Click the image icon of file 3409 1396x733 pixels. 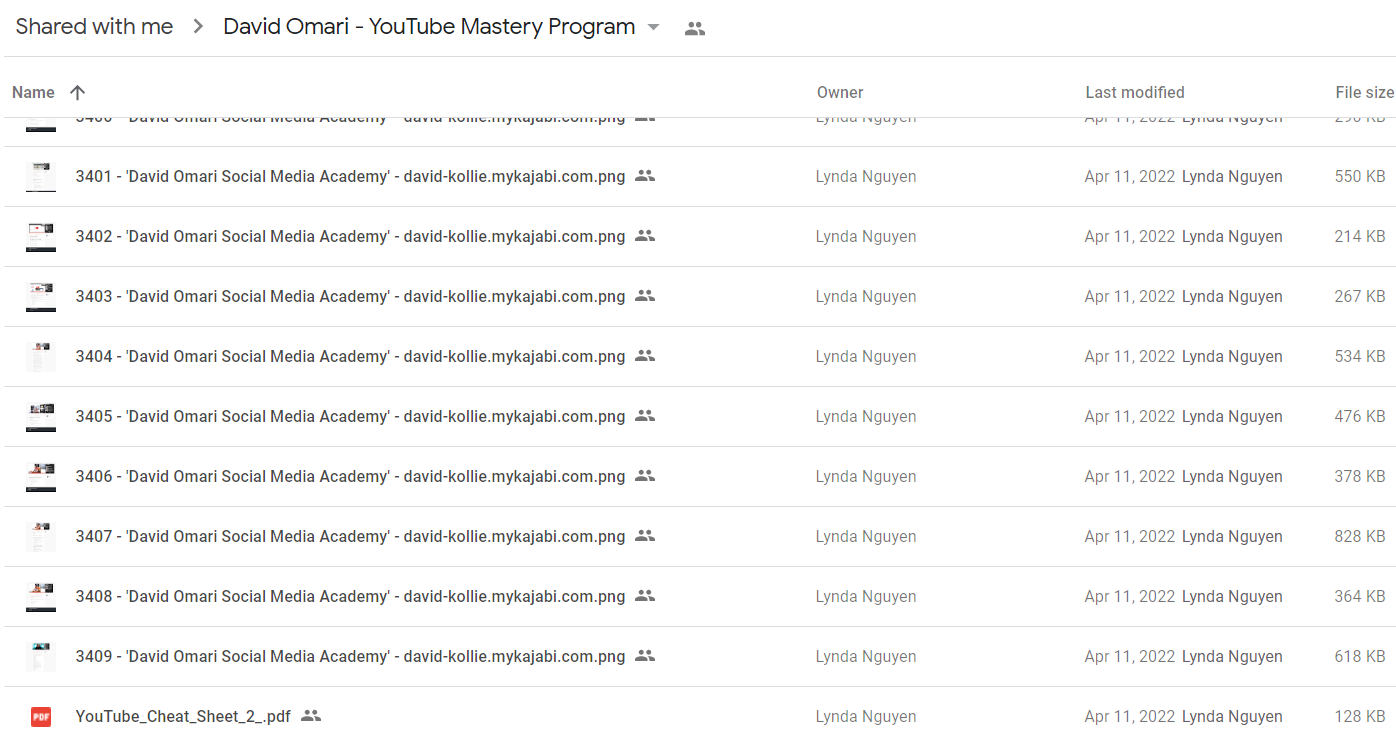point(41,657)
